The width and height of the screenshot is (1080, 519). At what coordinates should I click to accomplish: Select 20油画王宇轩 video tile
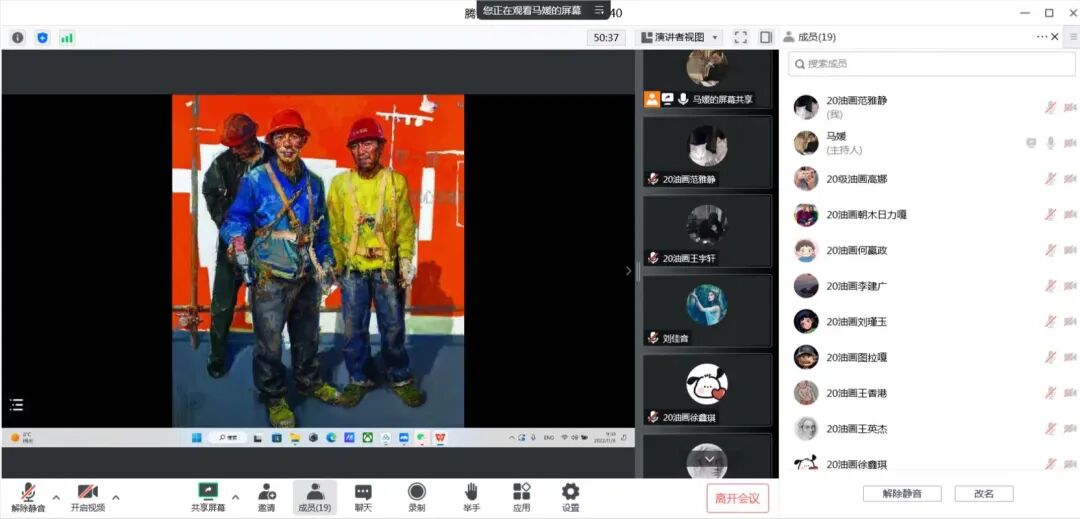click(707, 231)
